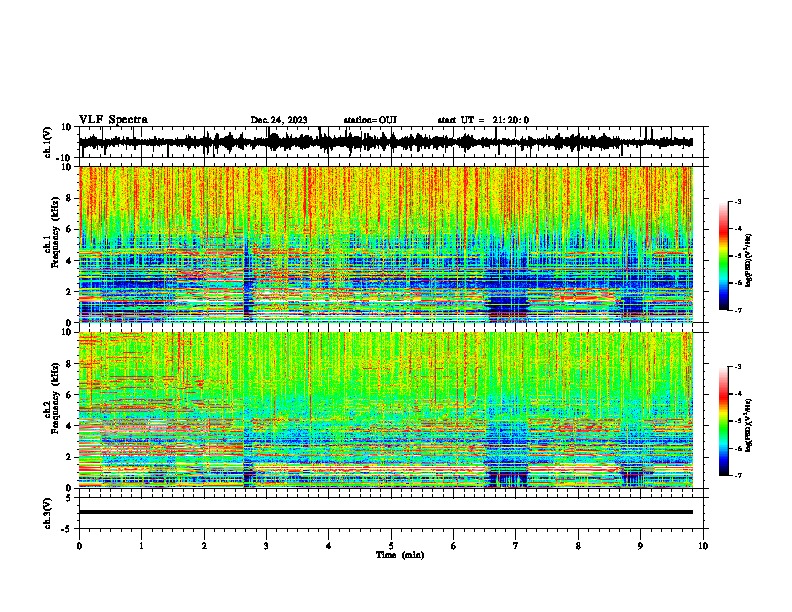The image size is (792, 612).
Task: Click the "-7" label on ch.2 color bar
Action: coord(737,475)
